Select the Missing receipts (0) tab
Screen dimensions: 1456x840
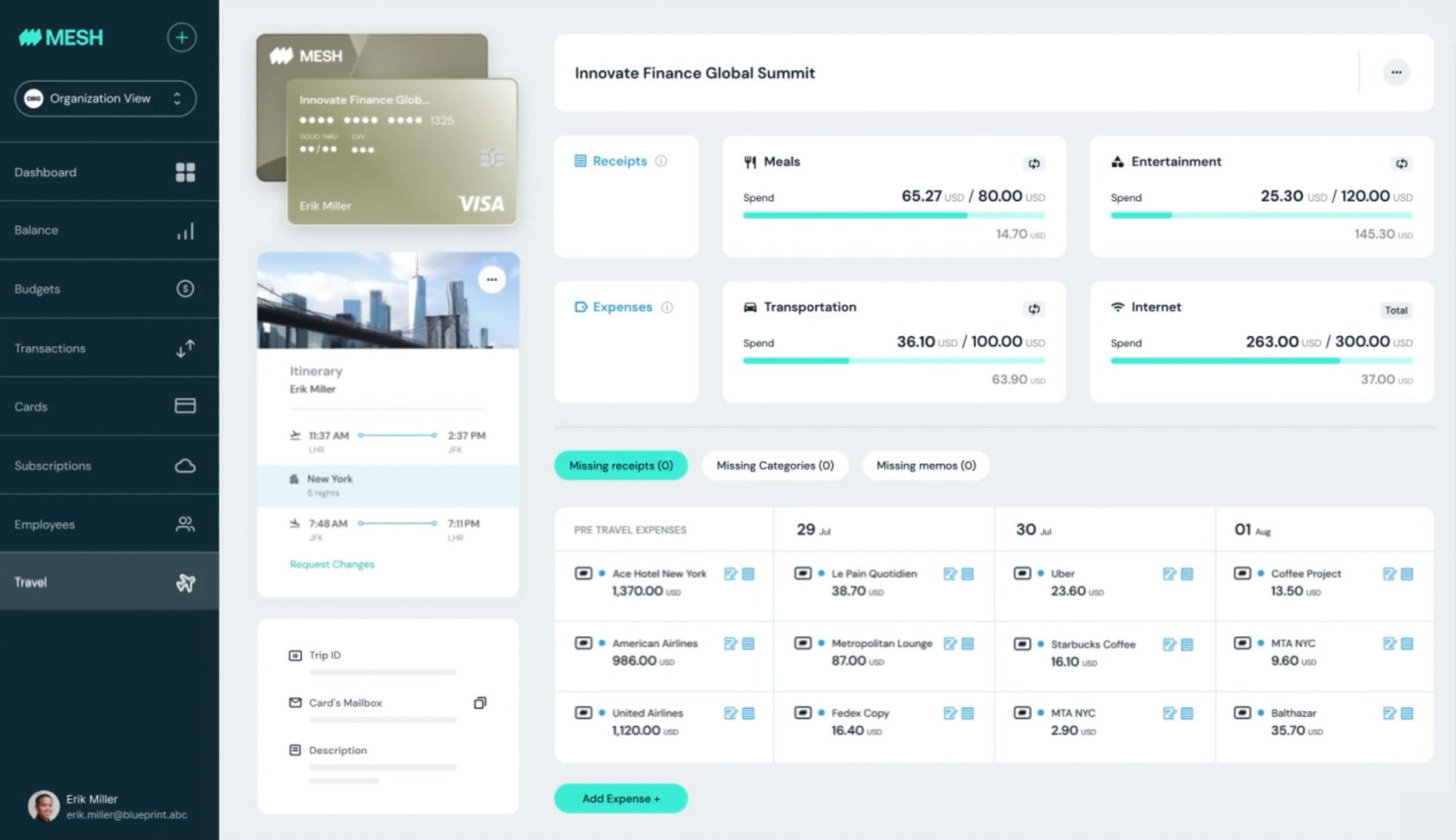pyautogui.click(x=621, y=465)
